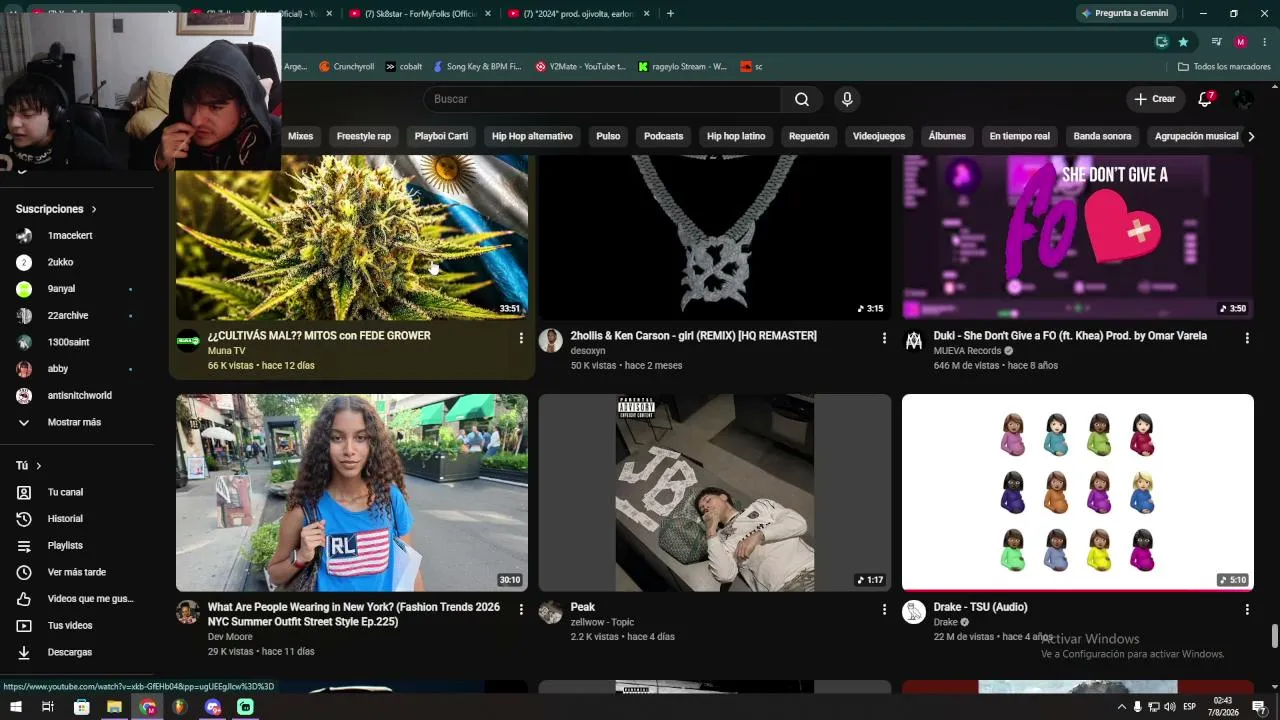This screenshot has width=1280, height=720.
Task: Open What Are People Wearing in New York thumbnail
Action: coord(352,493)
